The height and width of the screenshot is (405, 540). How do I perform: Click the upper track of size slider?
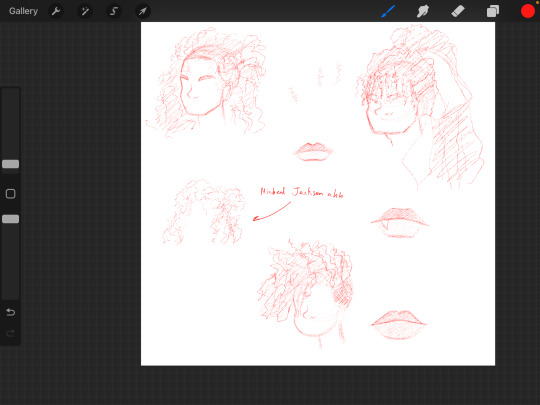10,123
